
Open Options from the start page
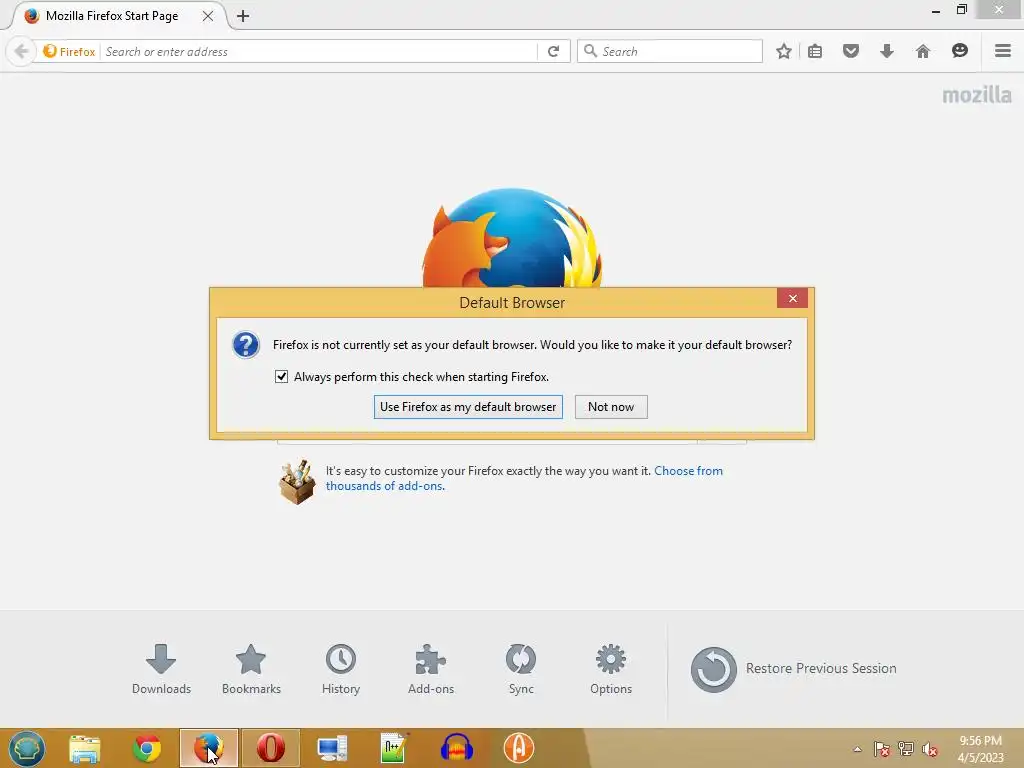pyautogui.click(x=611, y=669)
